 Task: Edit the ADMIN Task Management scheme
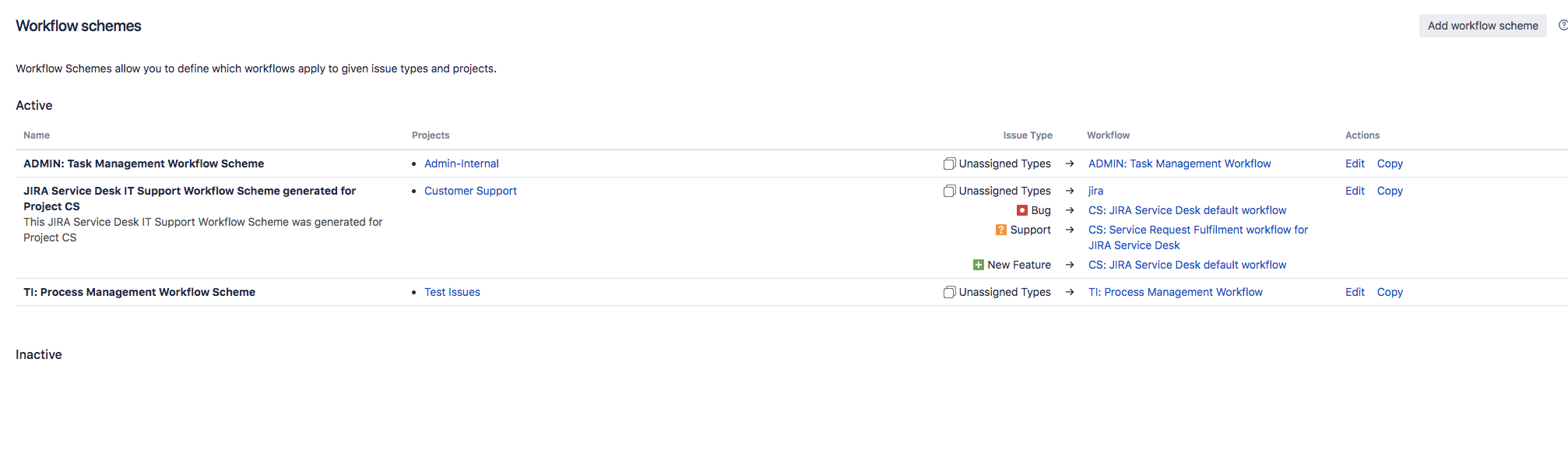point(1355,164)
